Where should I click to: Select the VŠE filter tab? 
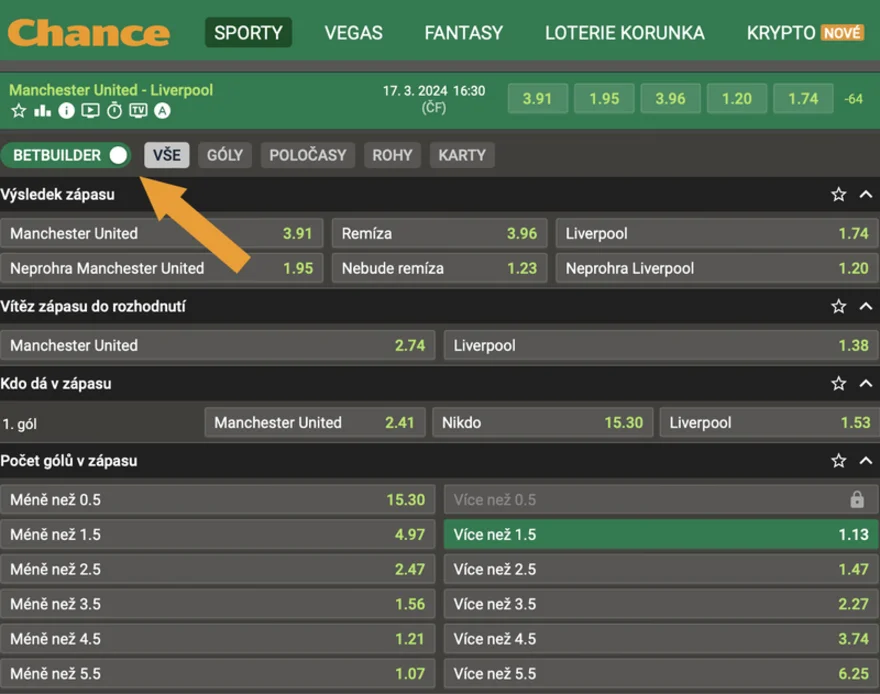tap(167, 155)
